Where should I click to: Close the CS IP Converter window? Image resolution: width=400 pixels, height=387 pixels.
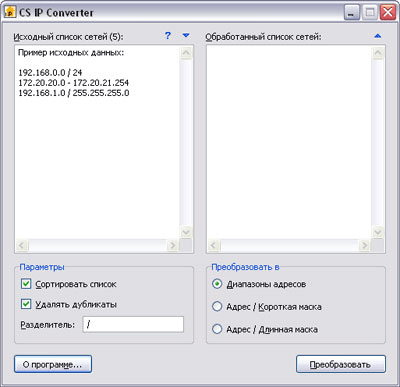click(388, 13)
